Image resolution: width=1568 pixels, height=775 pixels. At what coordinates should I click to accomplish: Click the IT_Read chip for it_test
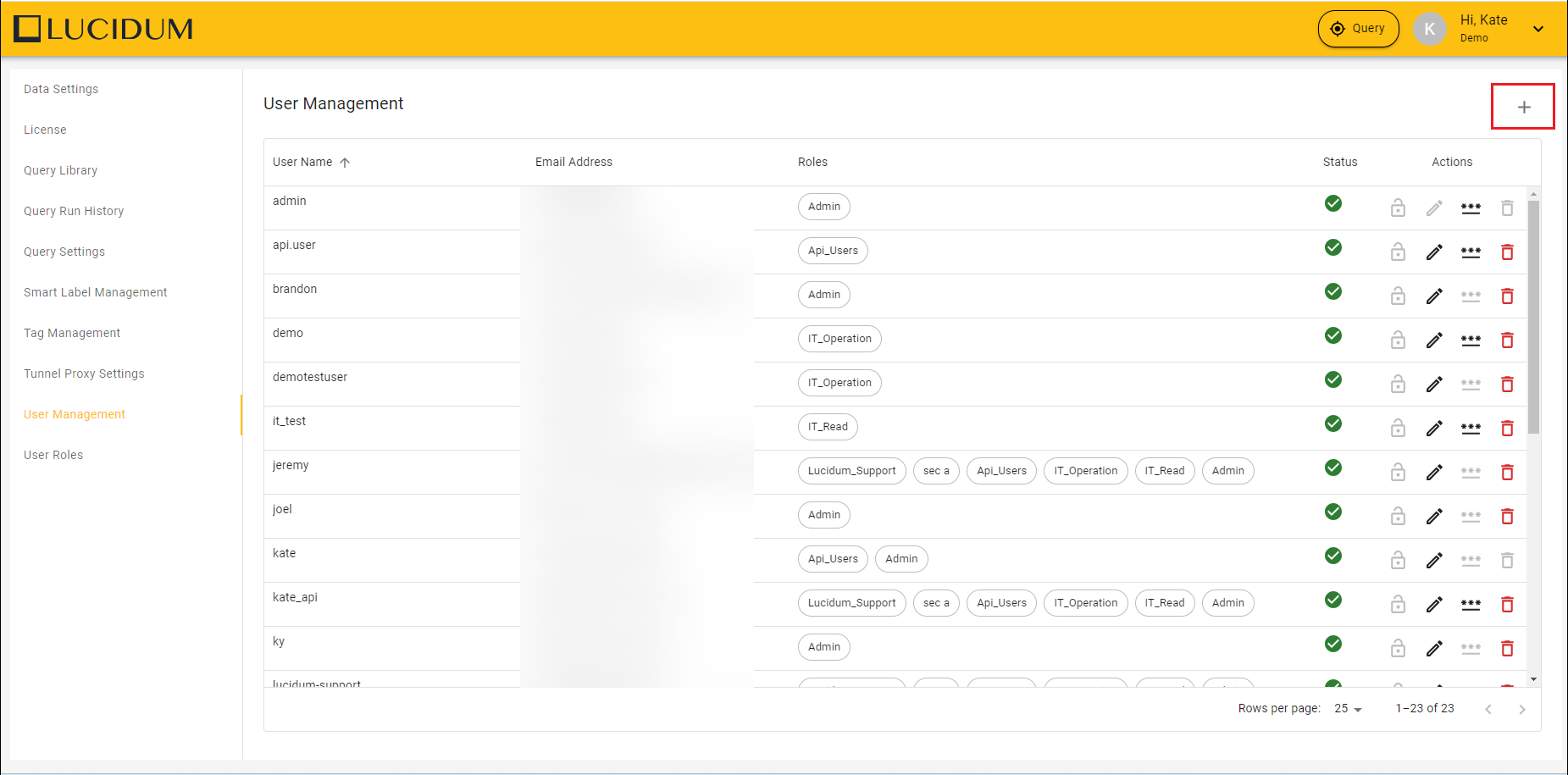828,427
